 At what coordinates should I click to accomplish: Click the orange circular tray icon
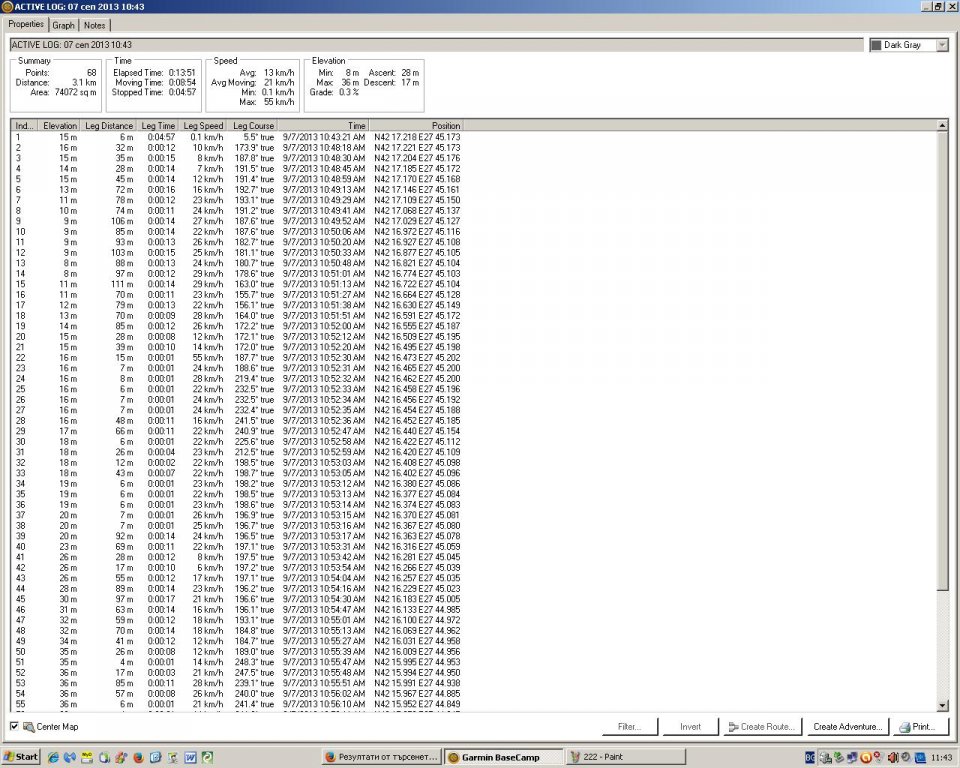tap(866, 758)
